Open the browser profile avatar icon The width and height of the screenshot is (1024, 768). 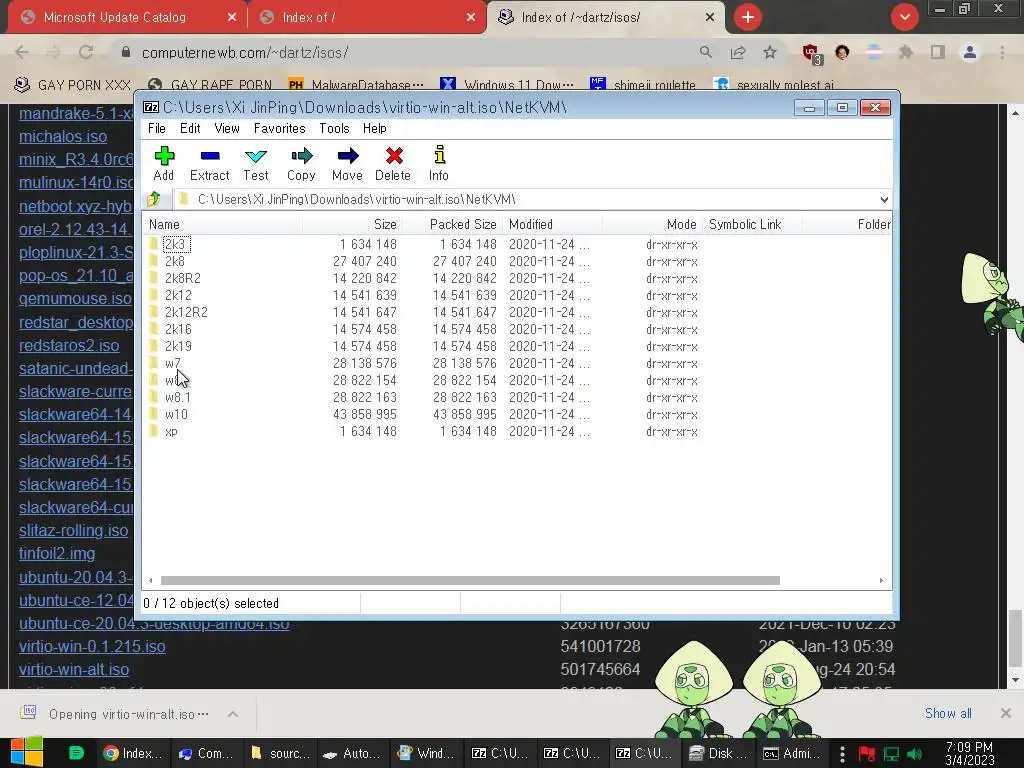[970, 52]
